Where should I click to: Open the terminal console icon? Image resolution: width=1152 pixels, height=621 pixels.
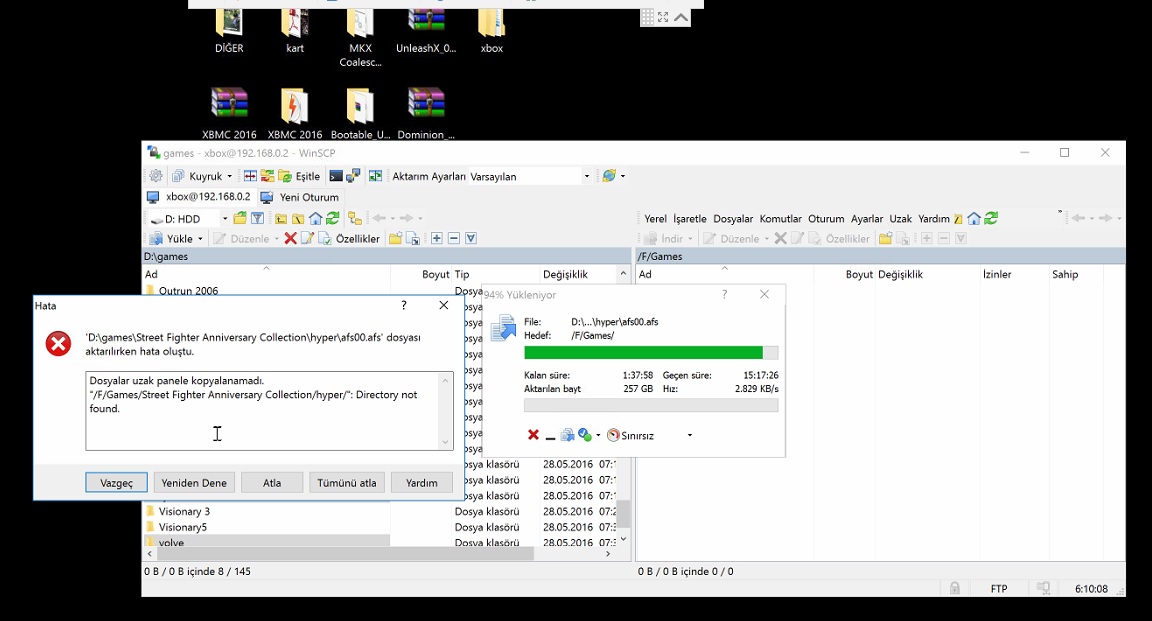click(x=336, y=176)
